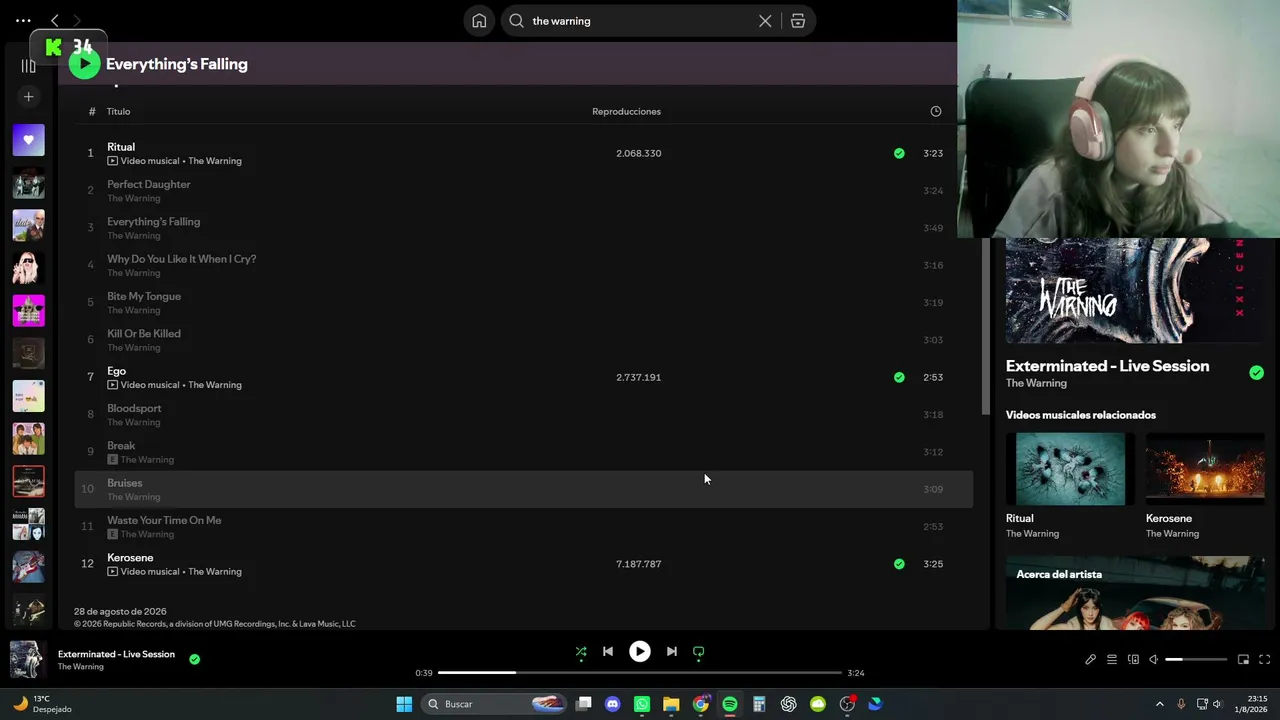Toggle repeat mode
The height and width of the screenshot is (720, 1280).
(x=699, y=652)
